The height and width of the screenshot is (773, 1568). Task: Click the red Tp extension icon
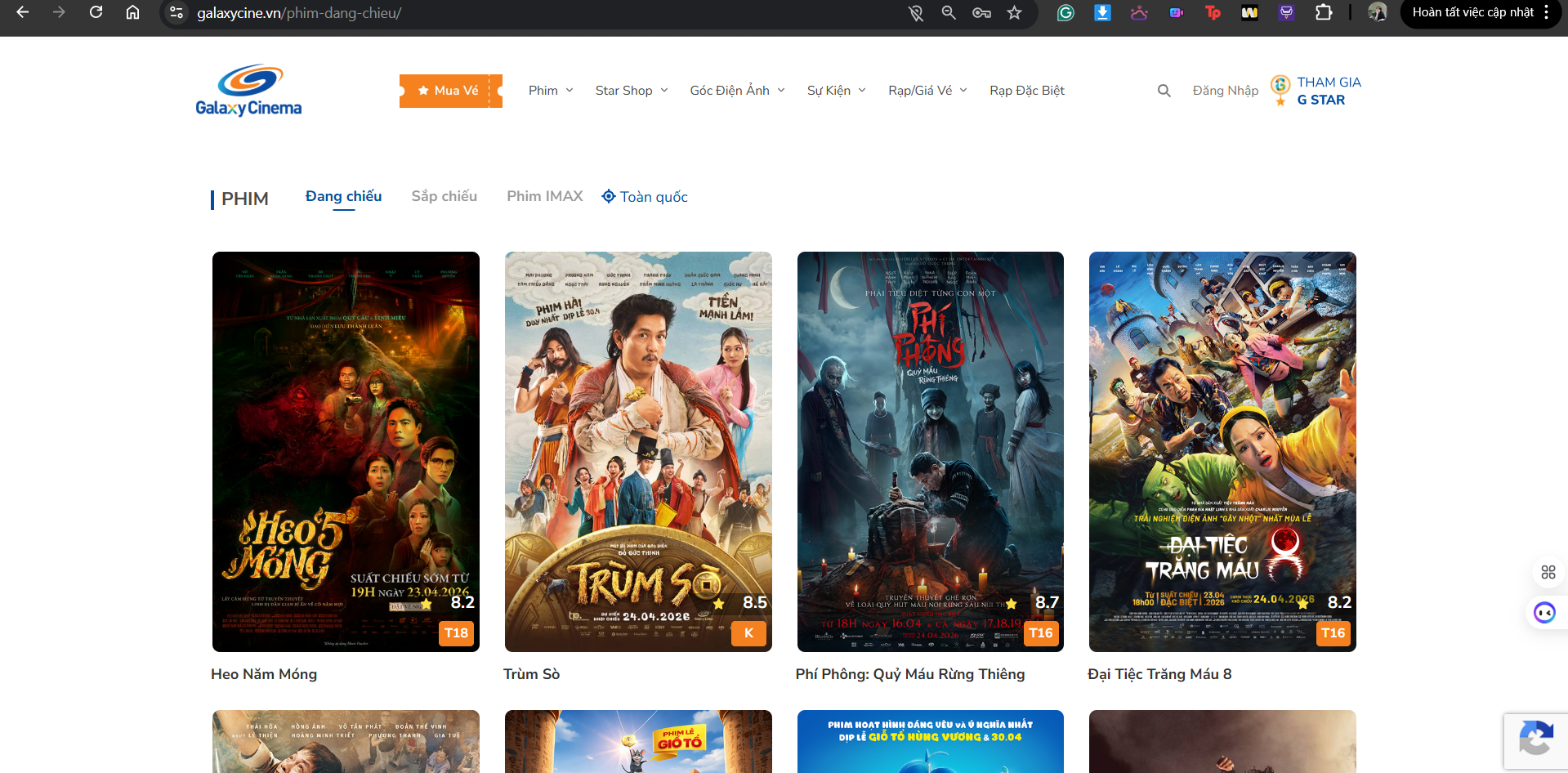1213,12
